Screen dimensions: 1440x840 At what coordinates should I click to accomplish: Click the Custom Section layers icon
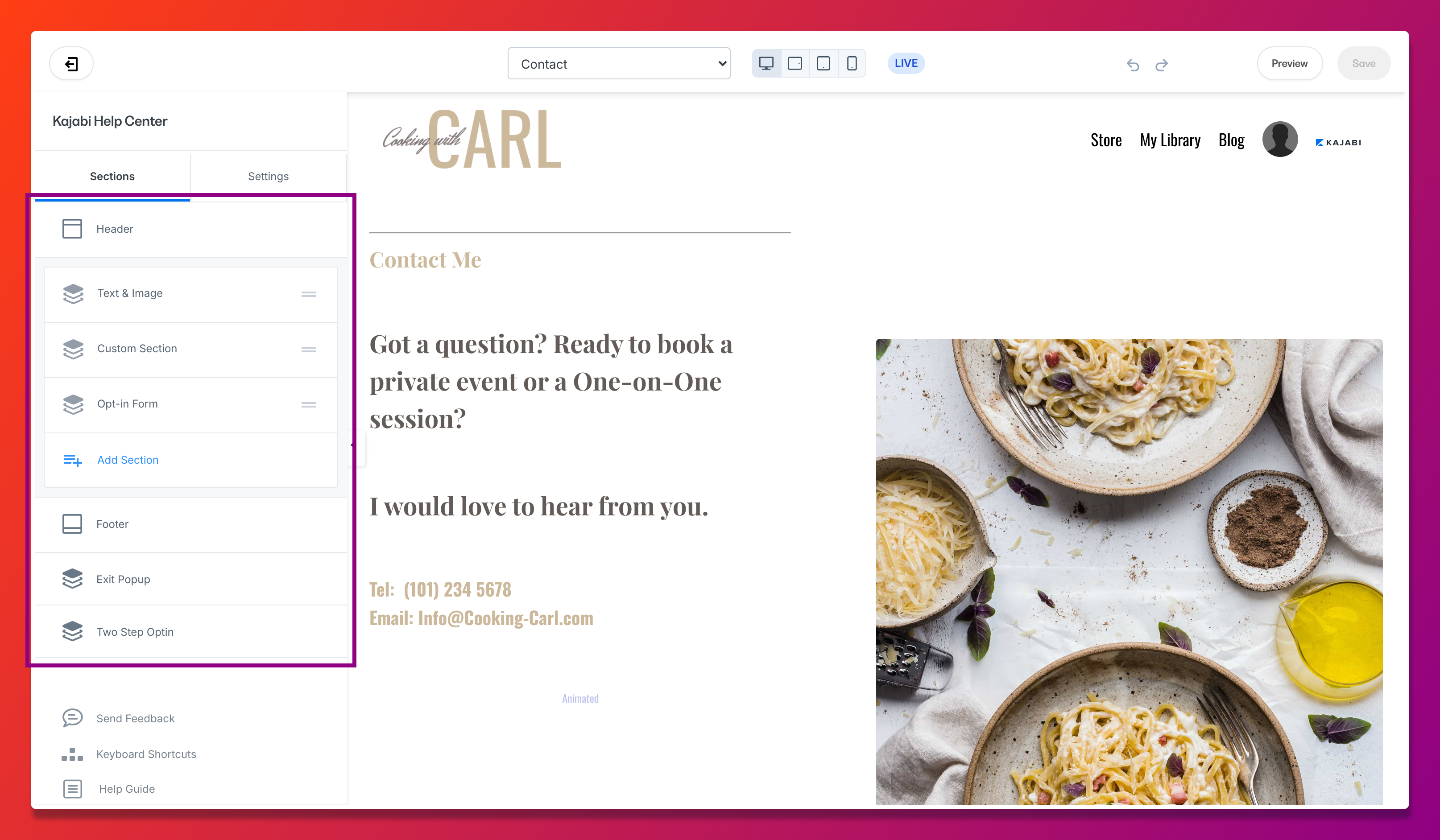tap(73, 349)
